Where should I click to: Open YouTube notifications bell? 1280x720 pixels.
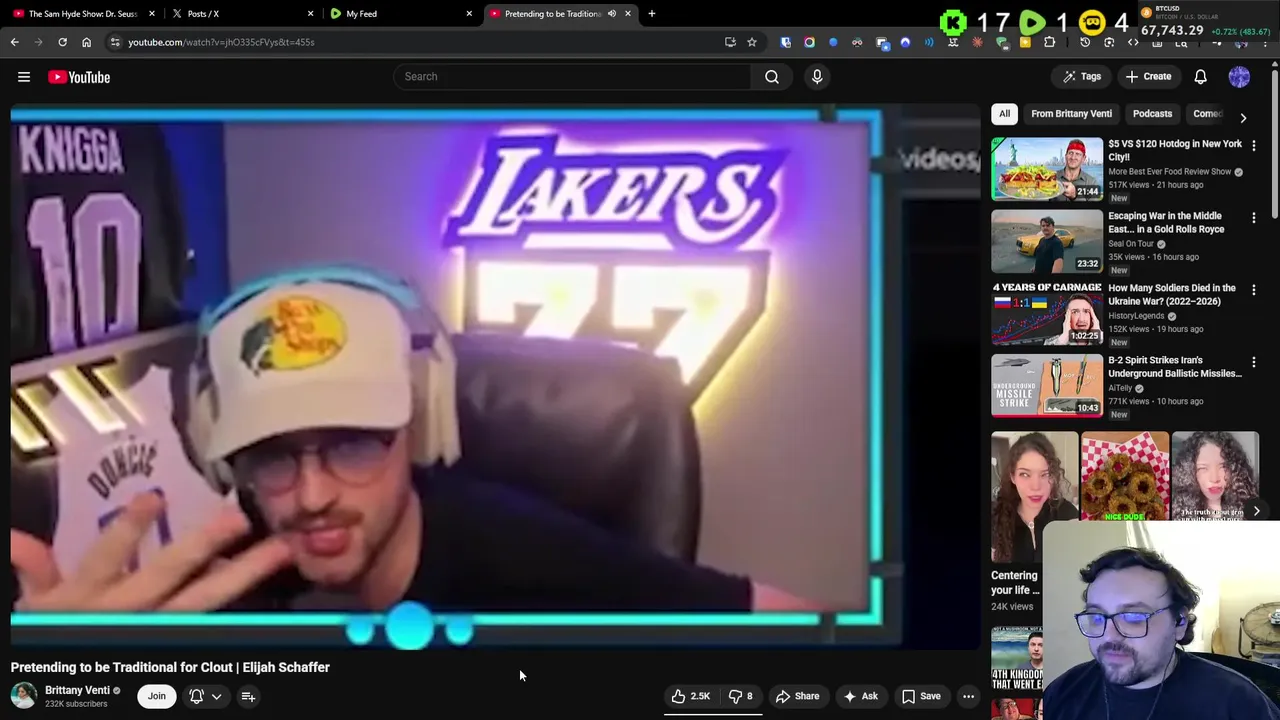pos(1200,77)
